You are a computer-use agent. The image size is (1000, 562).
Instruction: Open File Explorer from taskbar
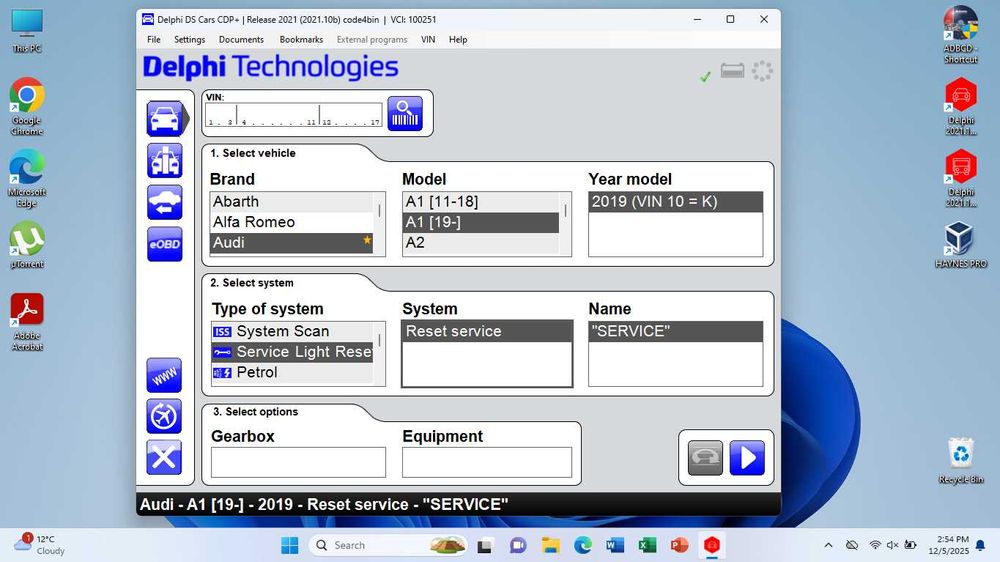(x=550, y=545)
